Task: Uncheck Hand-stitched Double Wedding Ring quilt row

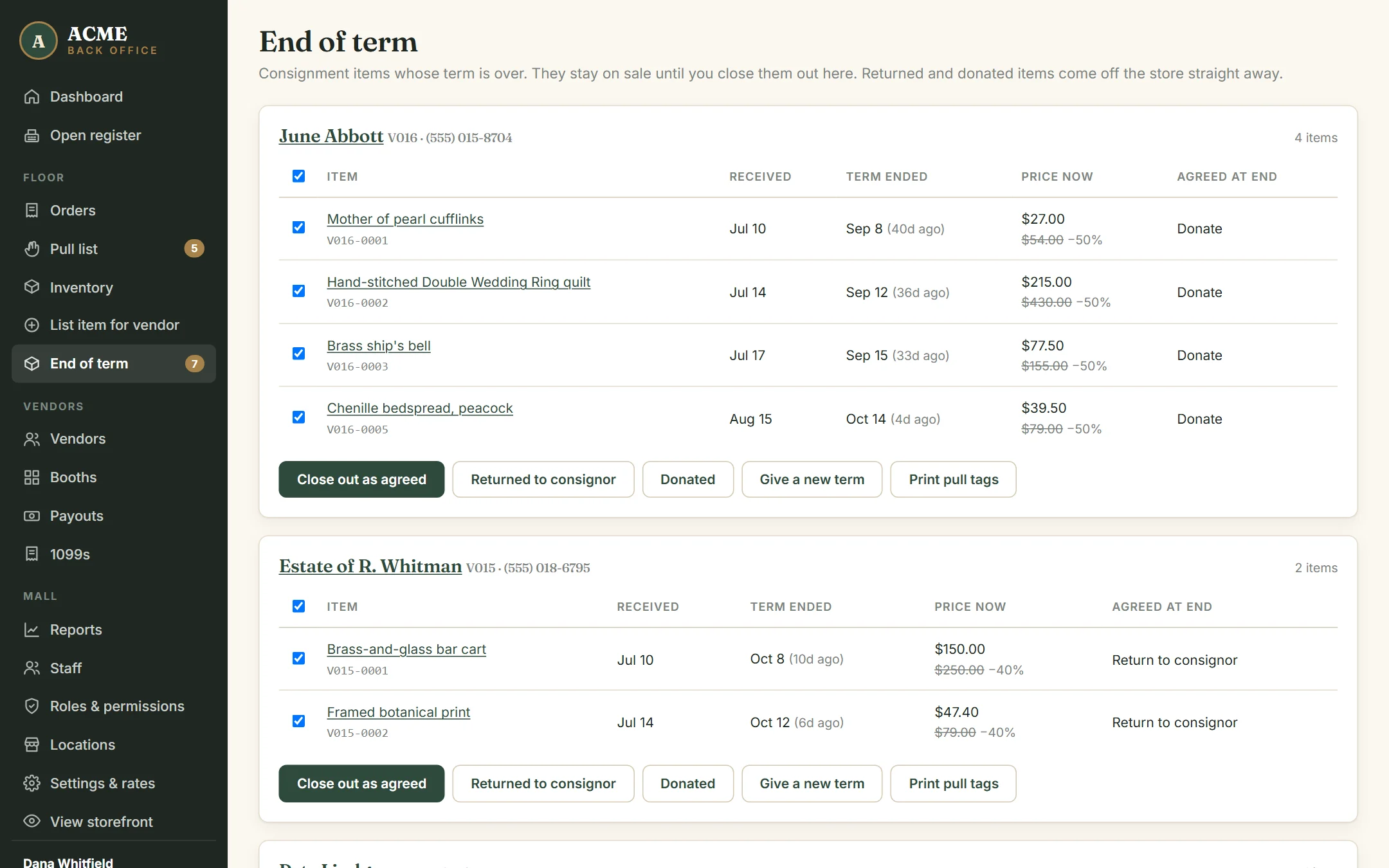Action: coord(298,291)
